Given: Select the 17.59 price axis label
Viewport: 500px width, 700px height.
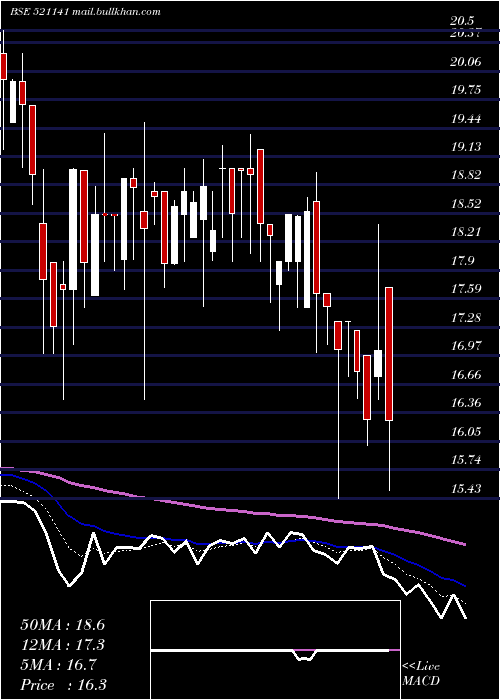Looking at the screenshot, I should click(x=466, y=289).
